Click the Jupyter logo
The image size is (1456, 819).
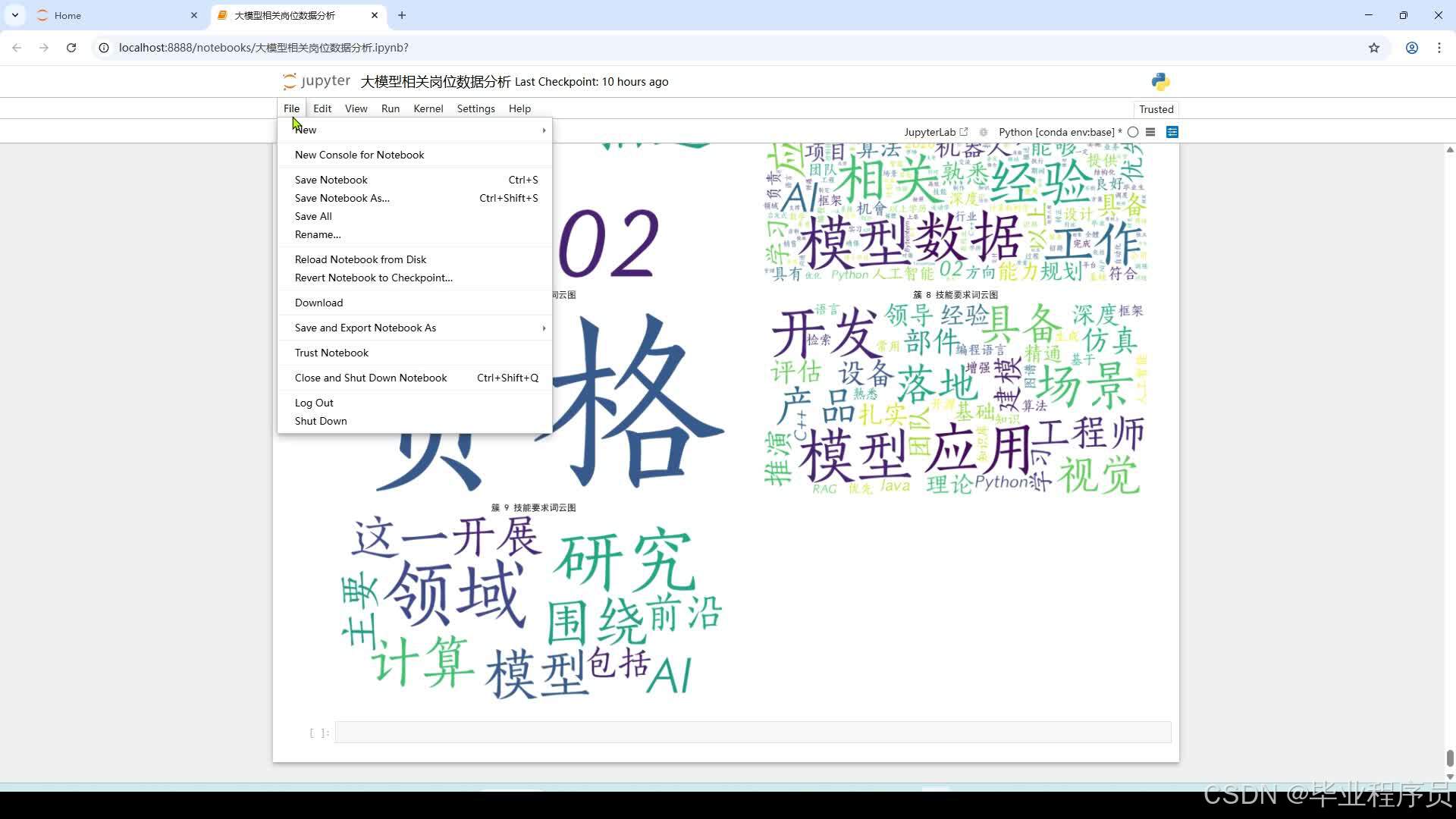tap(315, 81)
